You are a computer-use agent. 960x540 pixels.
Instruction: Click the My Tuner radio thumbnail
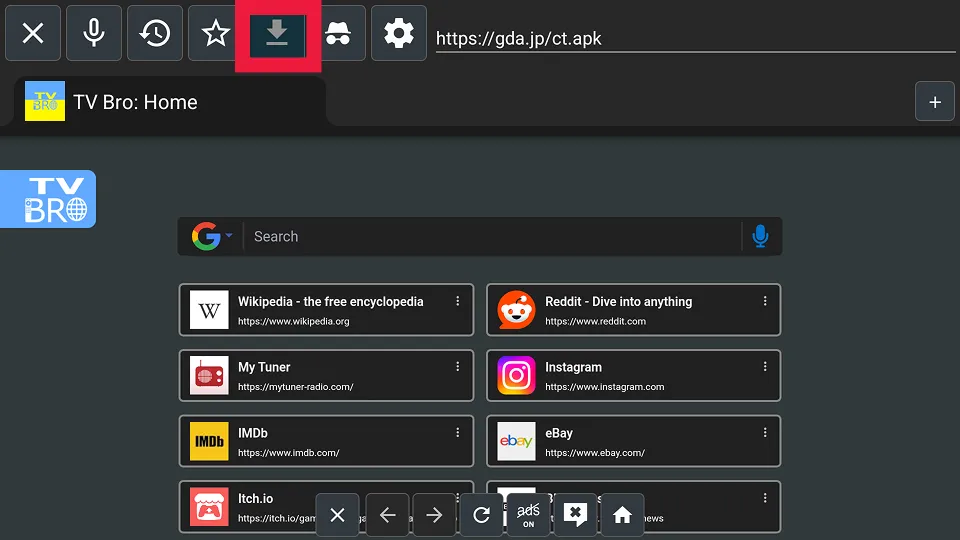pyautogui.click(x=209, y=375)
